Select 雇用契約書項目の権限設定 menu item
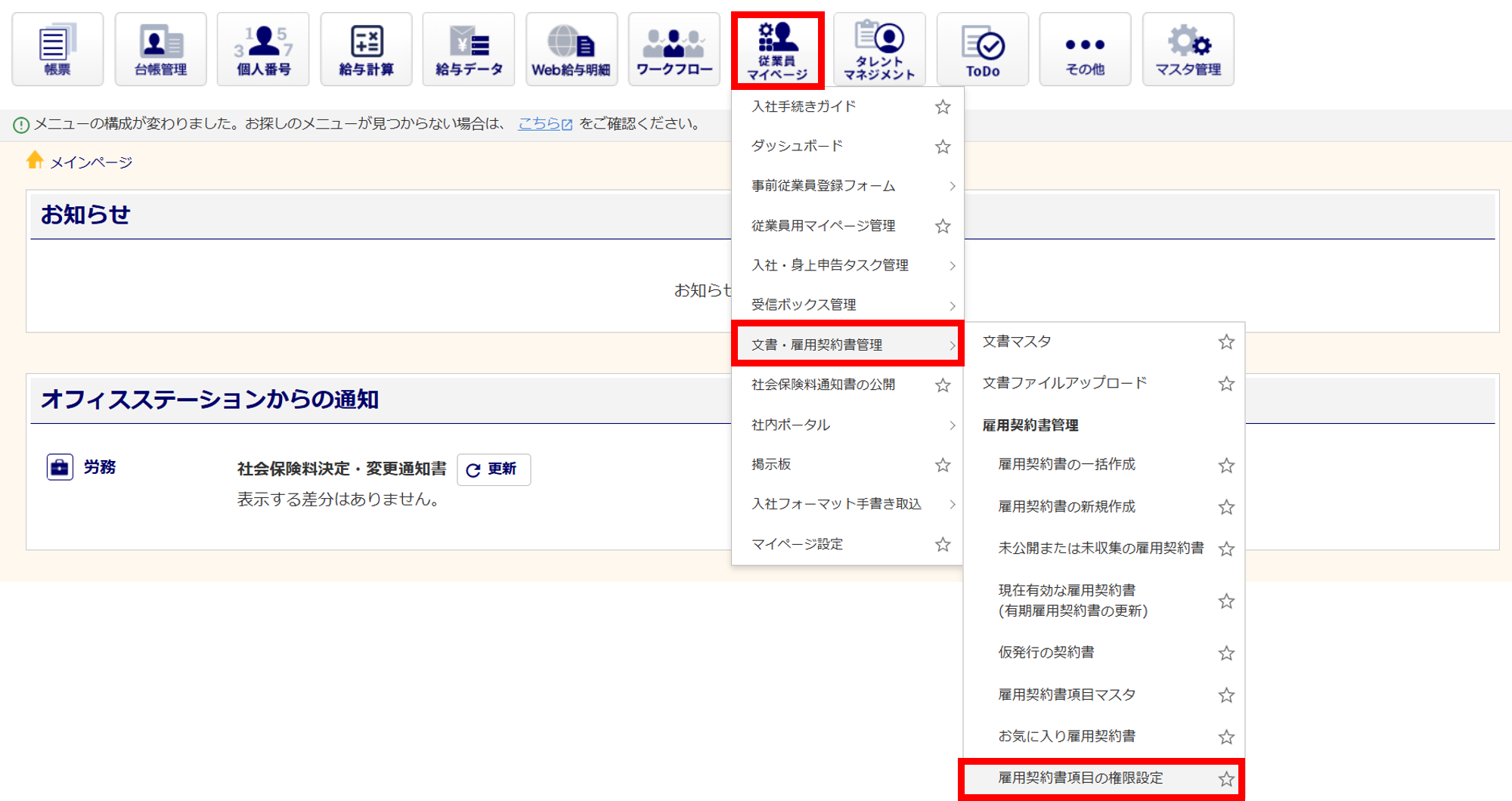 click(1080, 778)
